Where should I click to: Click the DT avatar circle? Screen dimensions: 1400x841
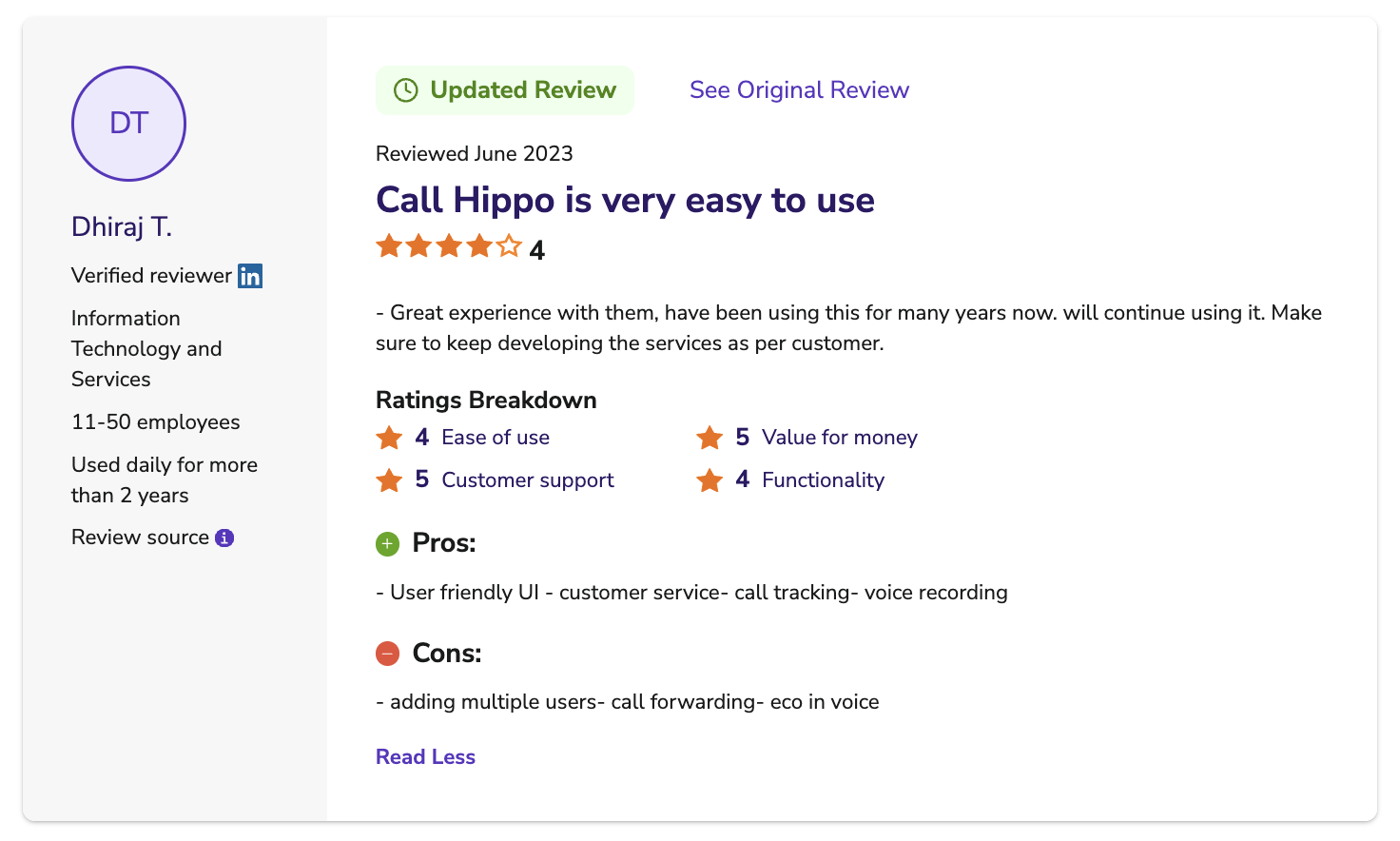tap(128, 124)
